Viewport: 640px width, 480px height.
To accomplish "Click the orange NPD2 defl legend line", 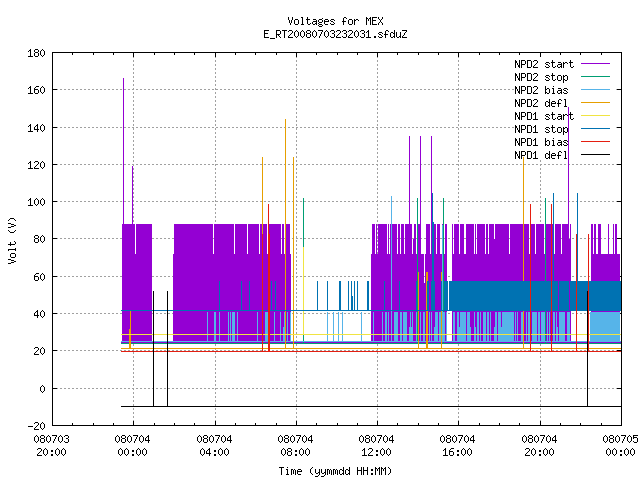I will coord(595,103).
